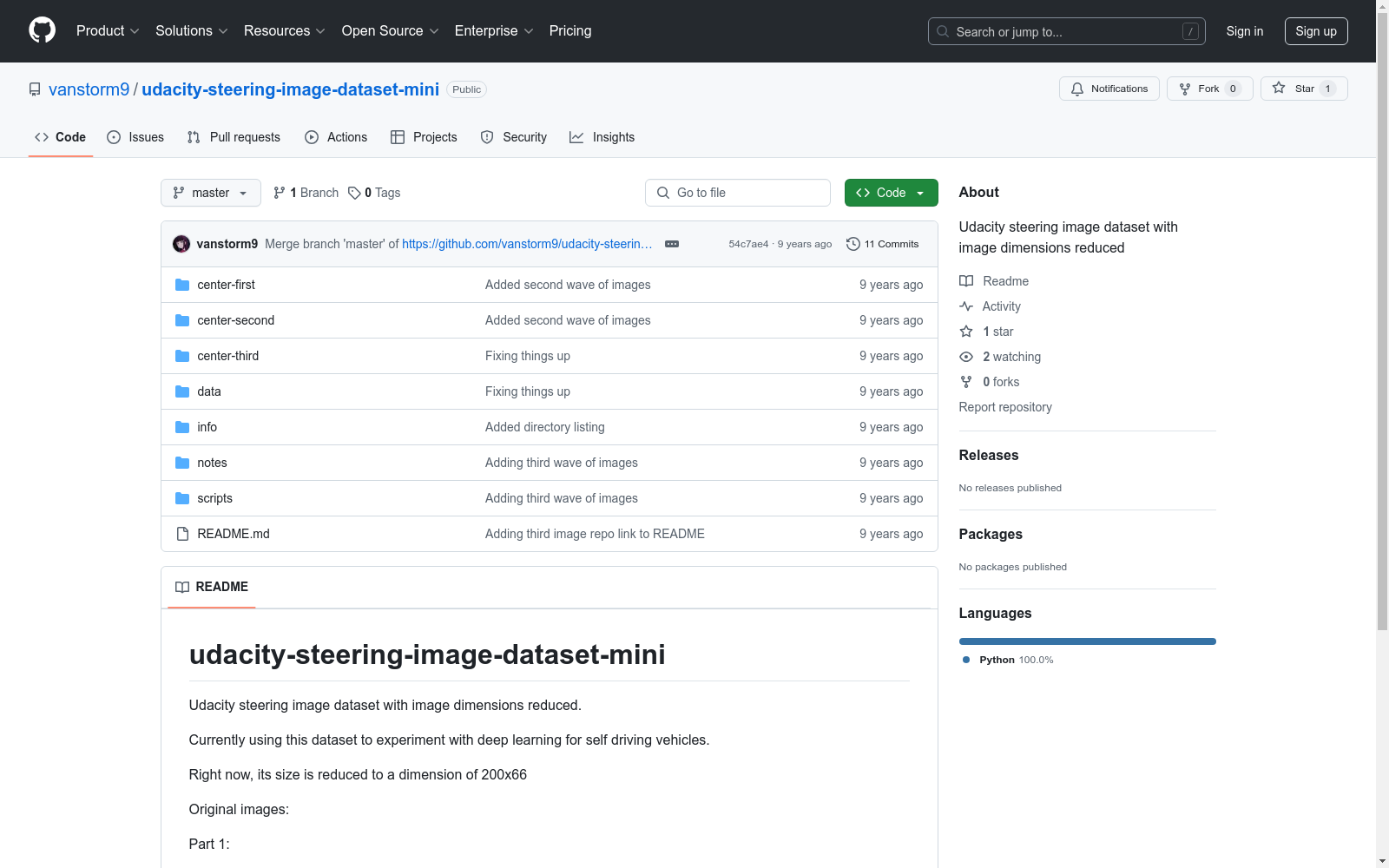Open the Security tab
Viewport: 1389px width, 868px height.
pos(514,137)
